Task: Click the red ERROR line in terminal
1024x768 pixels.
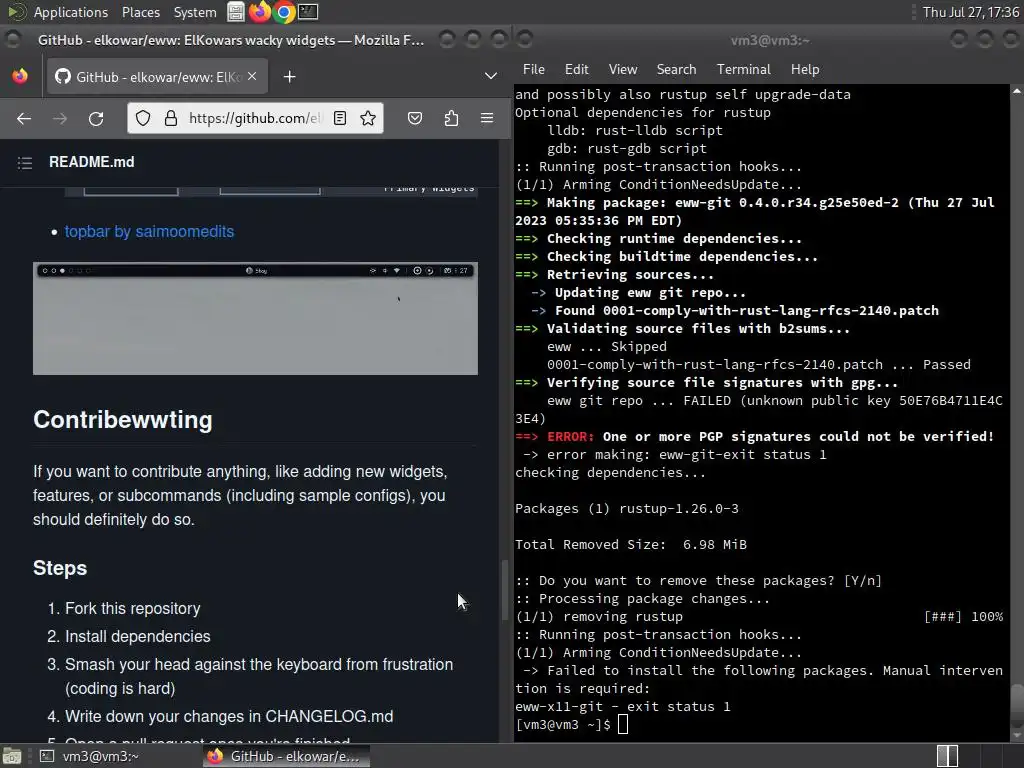Action: 754,437
